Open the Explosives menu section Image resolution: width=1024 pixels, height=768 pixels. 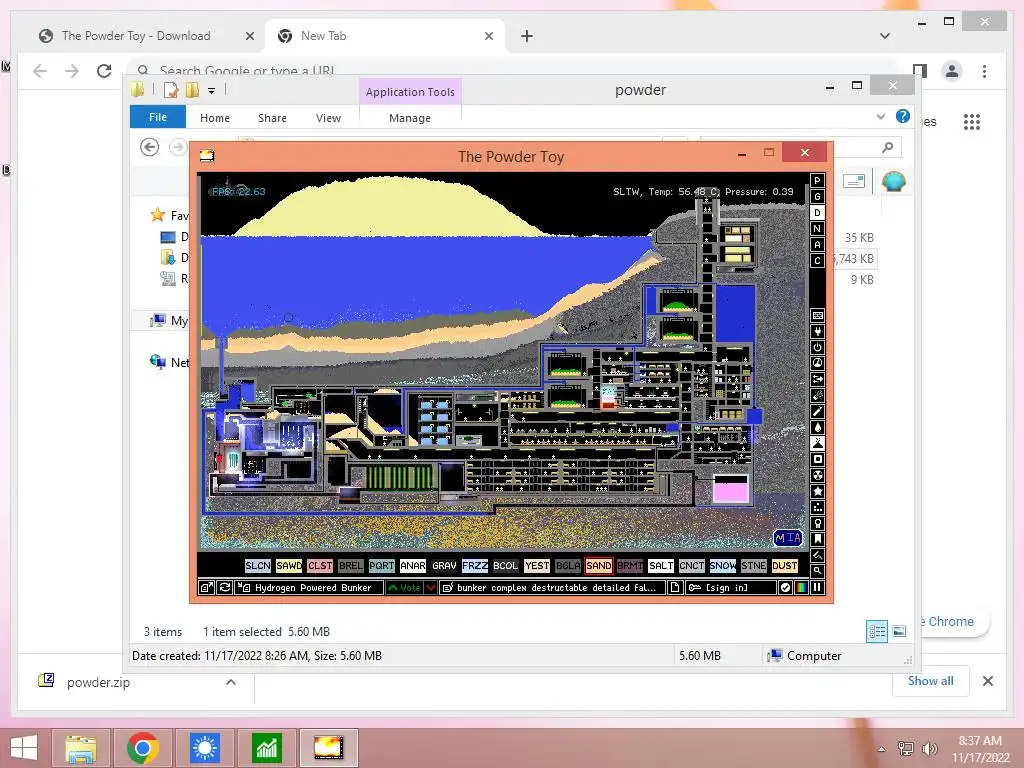click(x=817, y=395)
